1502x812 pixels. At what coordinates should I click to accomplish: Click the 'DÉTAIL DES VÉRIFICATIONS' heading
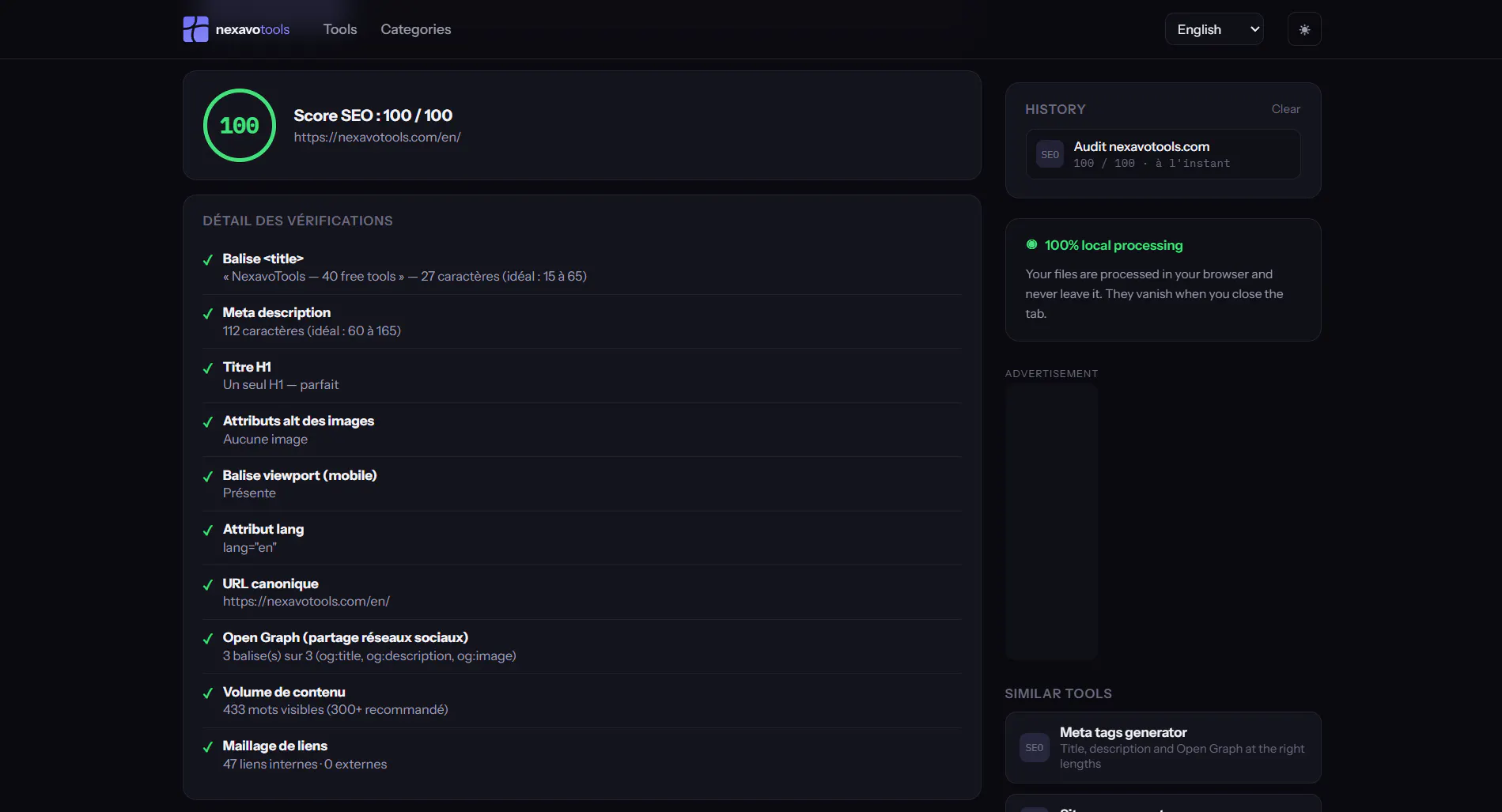pos(297,221)
